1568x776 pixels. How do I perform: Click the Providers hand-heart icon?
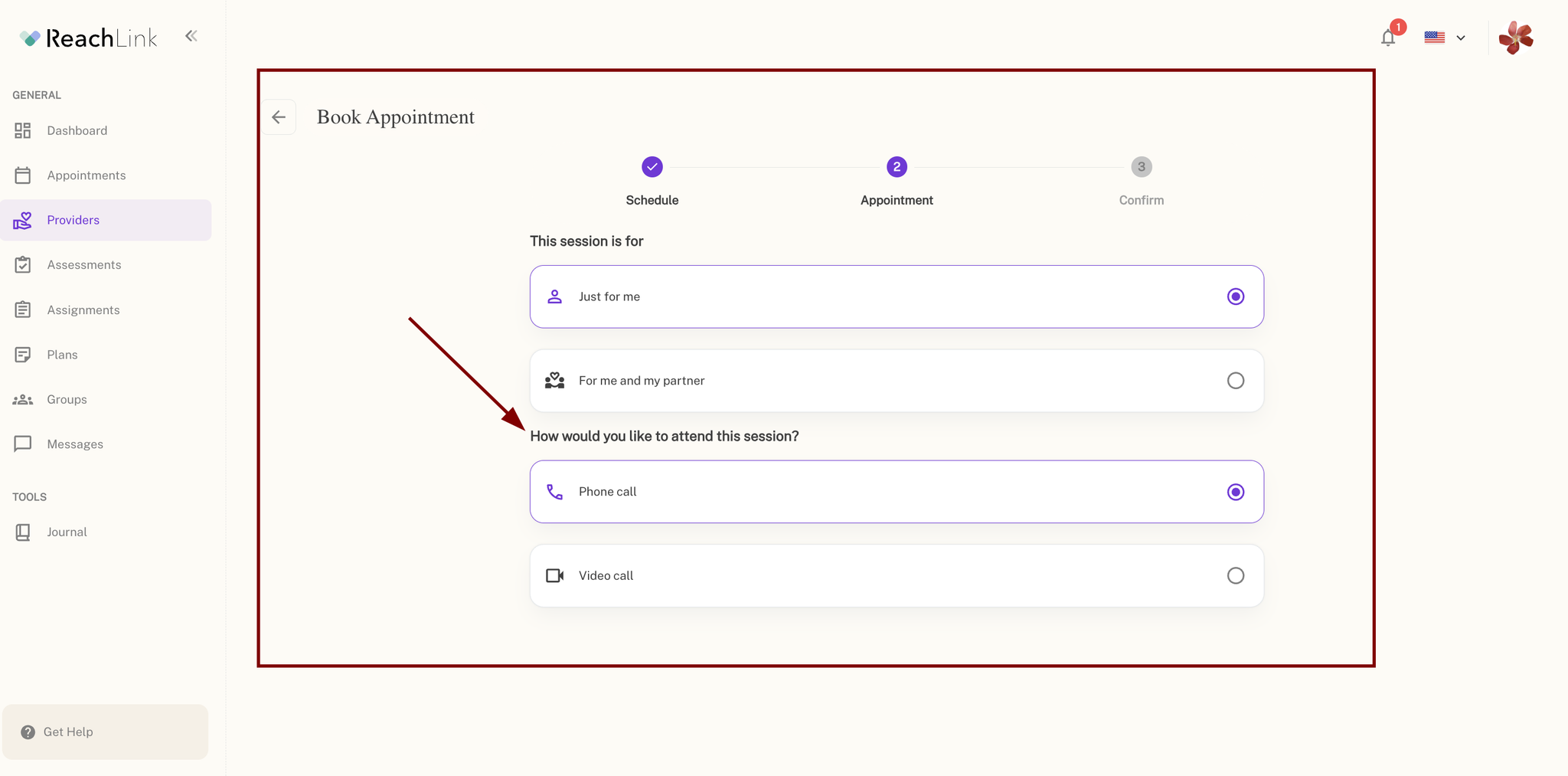point(23,221)
